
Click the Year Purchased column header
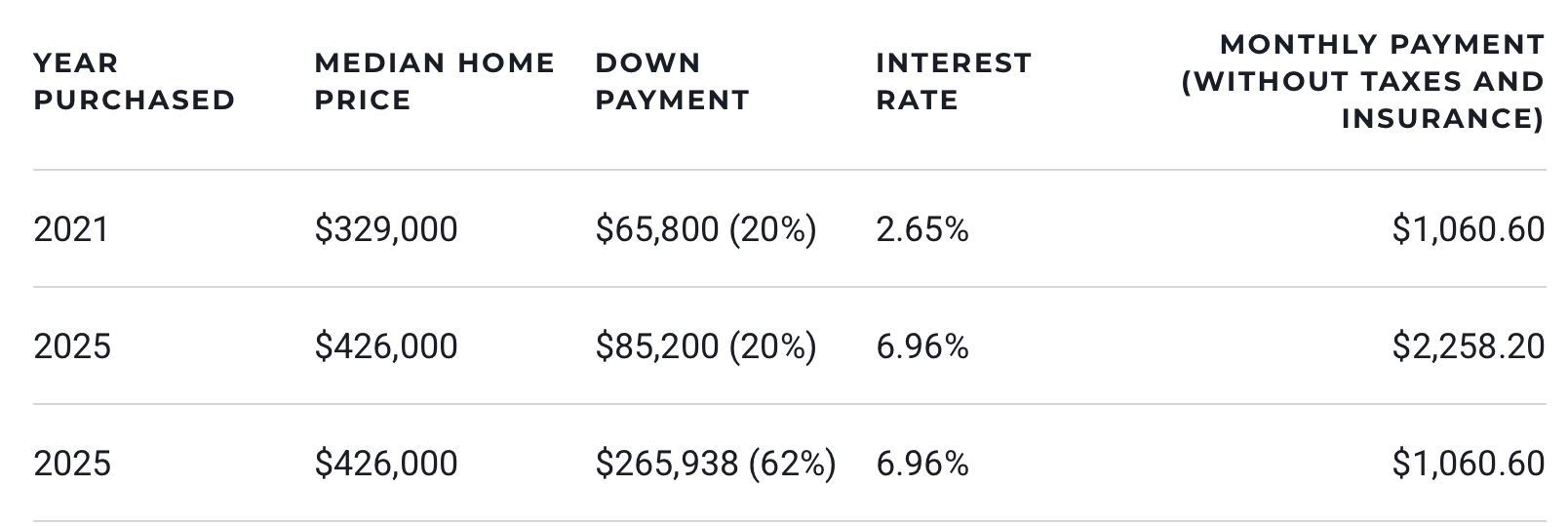click(134, 82)
